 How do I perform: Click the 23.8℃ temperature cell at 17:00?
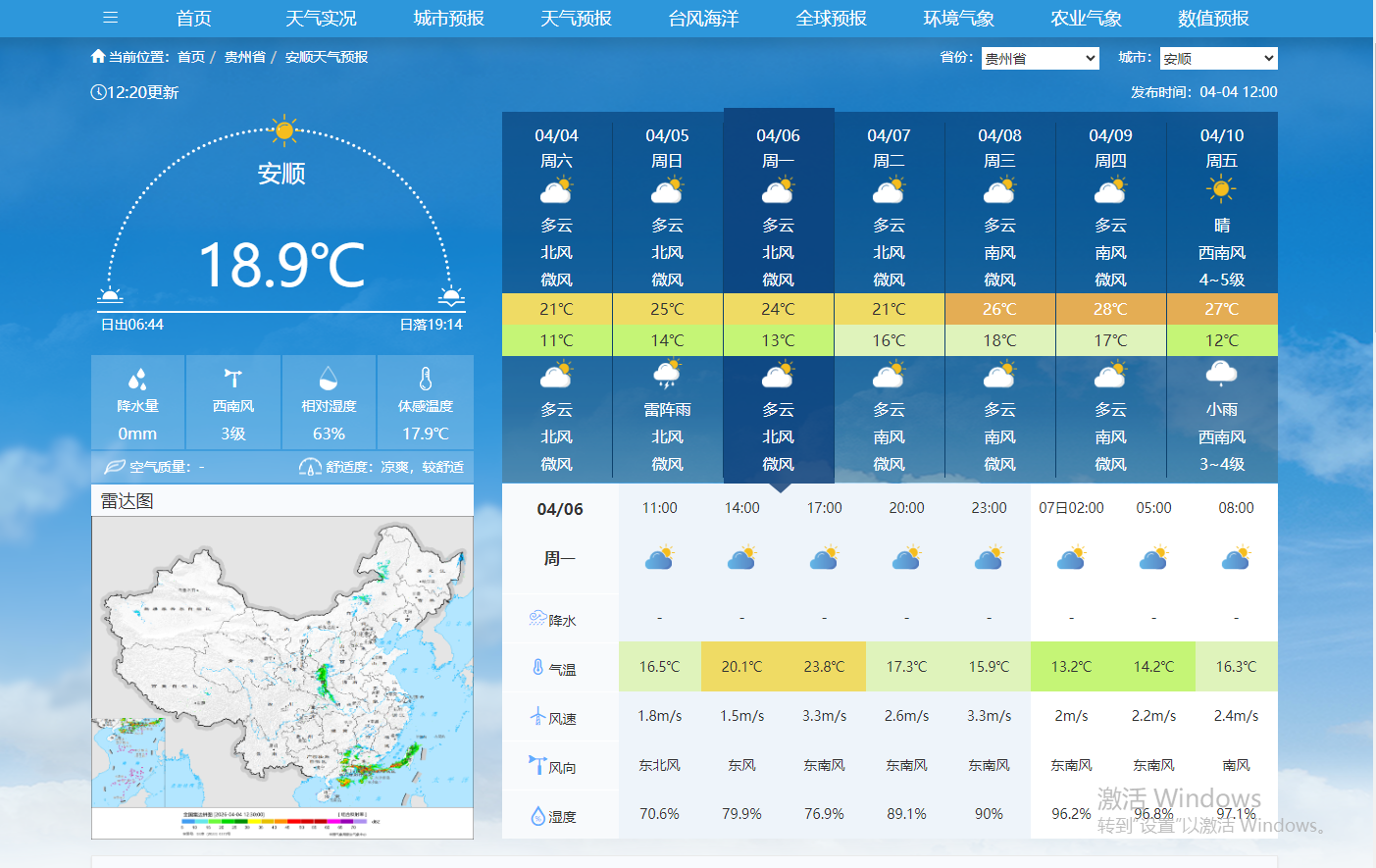coord(824,667)
